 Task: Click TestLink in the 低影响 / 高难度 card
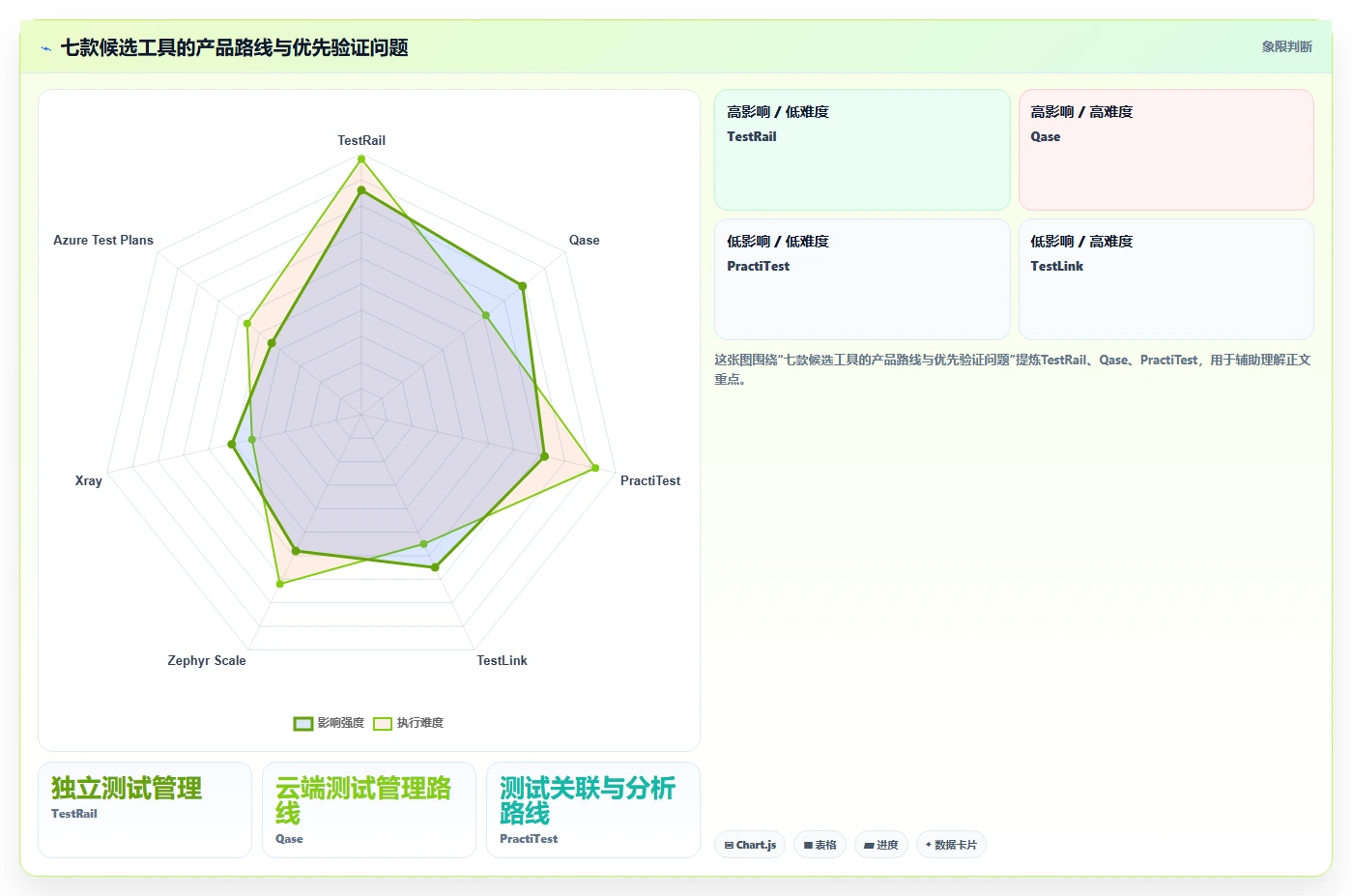pos(1056,266)
